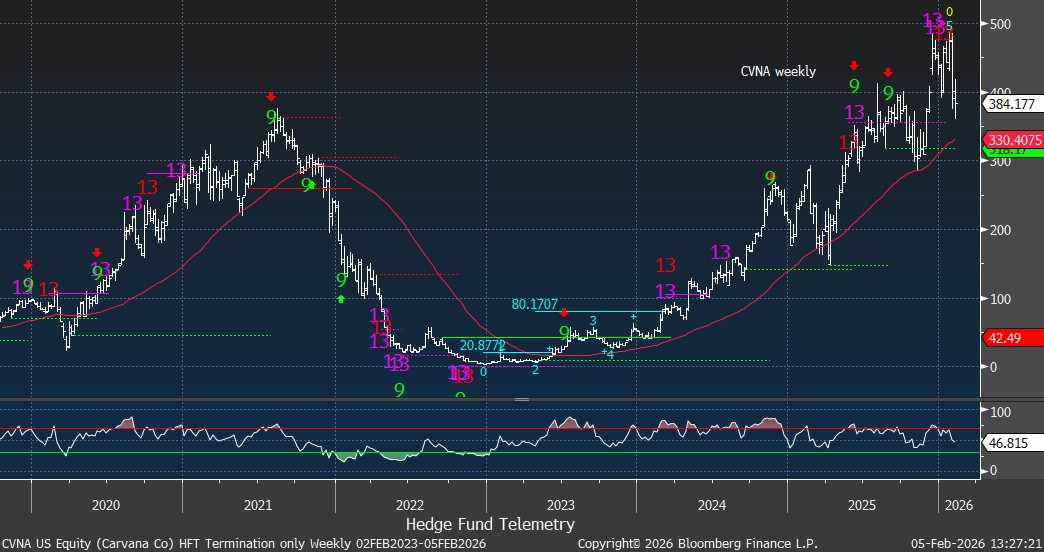Click the green up arrow in early 2022

[x=341, y=298]
